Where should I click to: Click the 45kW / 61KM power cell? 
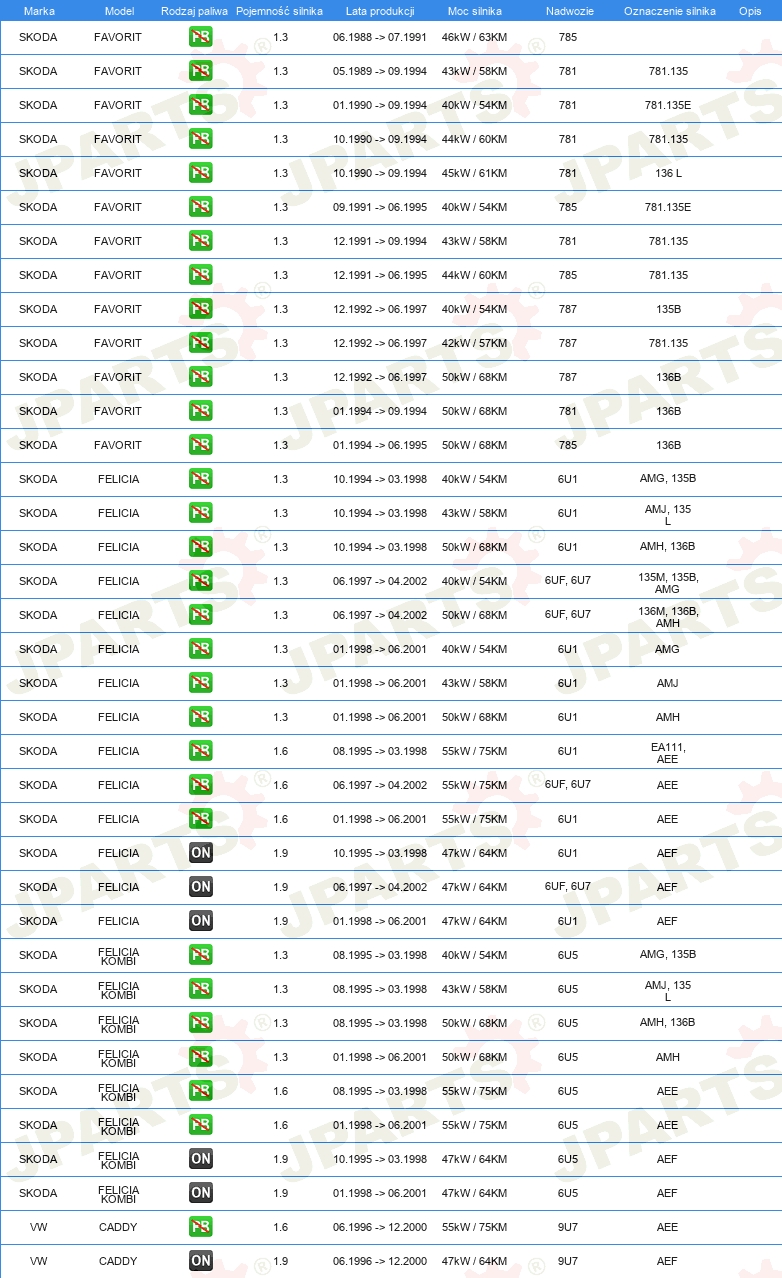474,173
